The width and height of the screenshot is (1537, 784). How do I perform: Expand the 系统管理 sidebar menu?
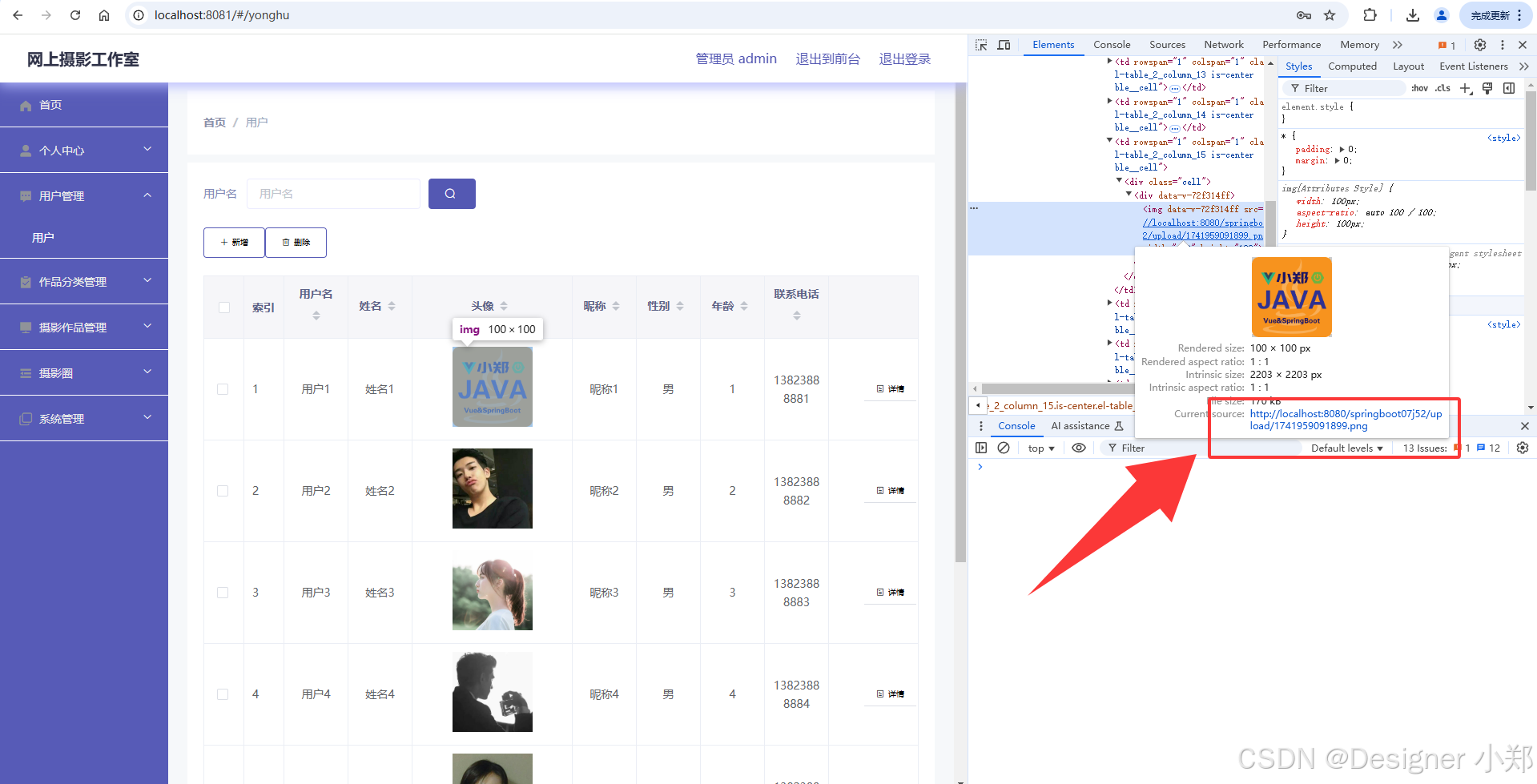pyautogui.click(x=84, y=417)
